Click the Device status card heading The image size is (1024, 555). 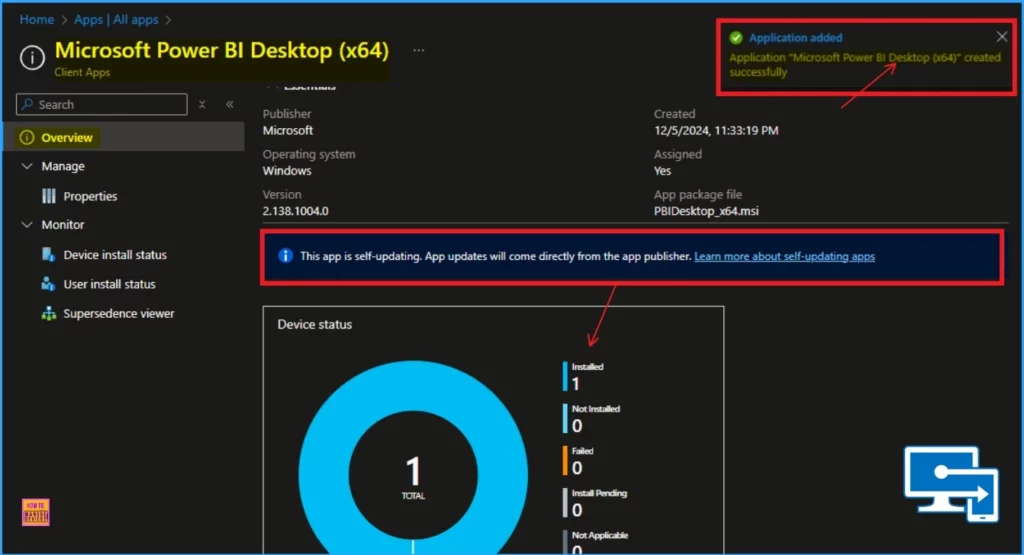pos(315,325)
